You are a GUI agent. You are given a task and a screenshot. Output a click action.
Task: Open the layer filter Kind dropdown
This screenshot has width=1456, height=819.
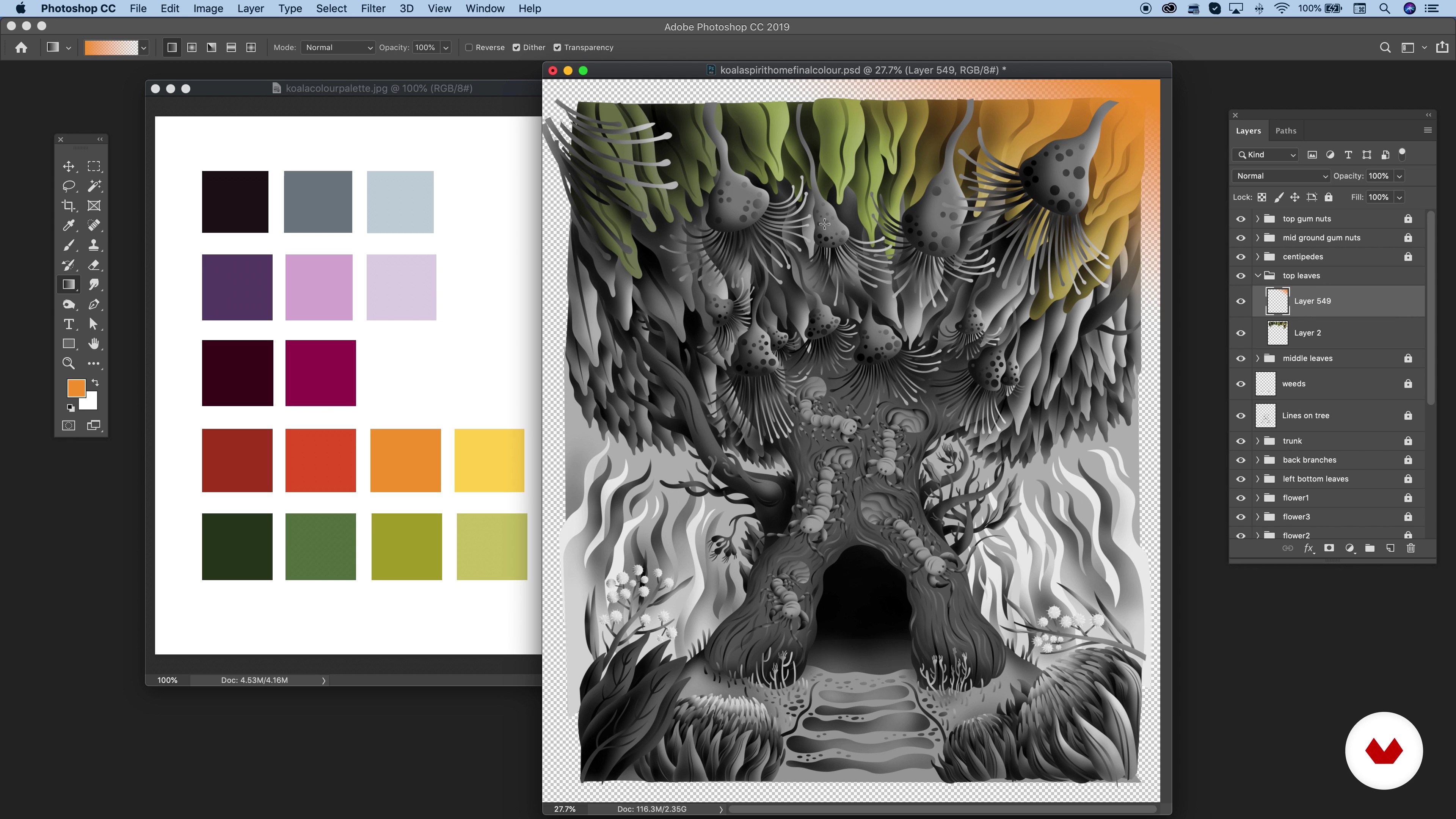pyautogui.click(x=1266, y=155)
